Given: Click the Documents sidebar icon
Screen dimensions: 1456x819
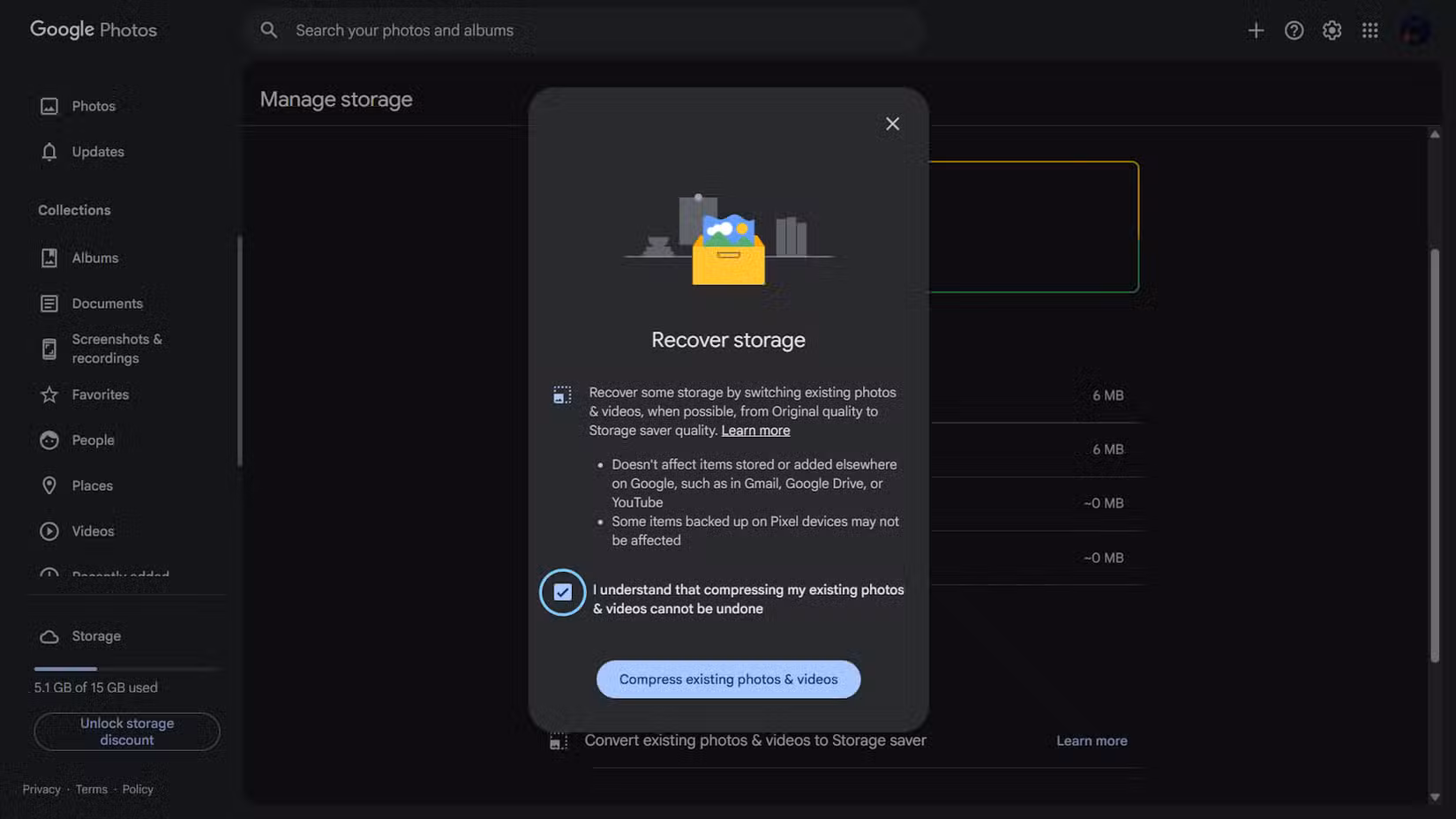Looking at the screenshot, I should pyautogui.click(x=49, y=304).
